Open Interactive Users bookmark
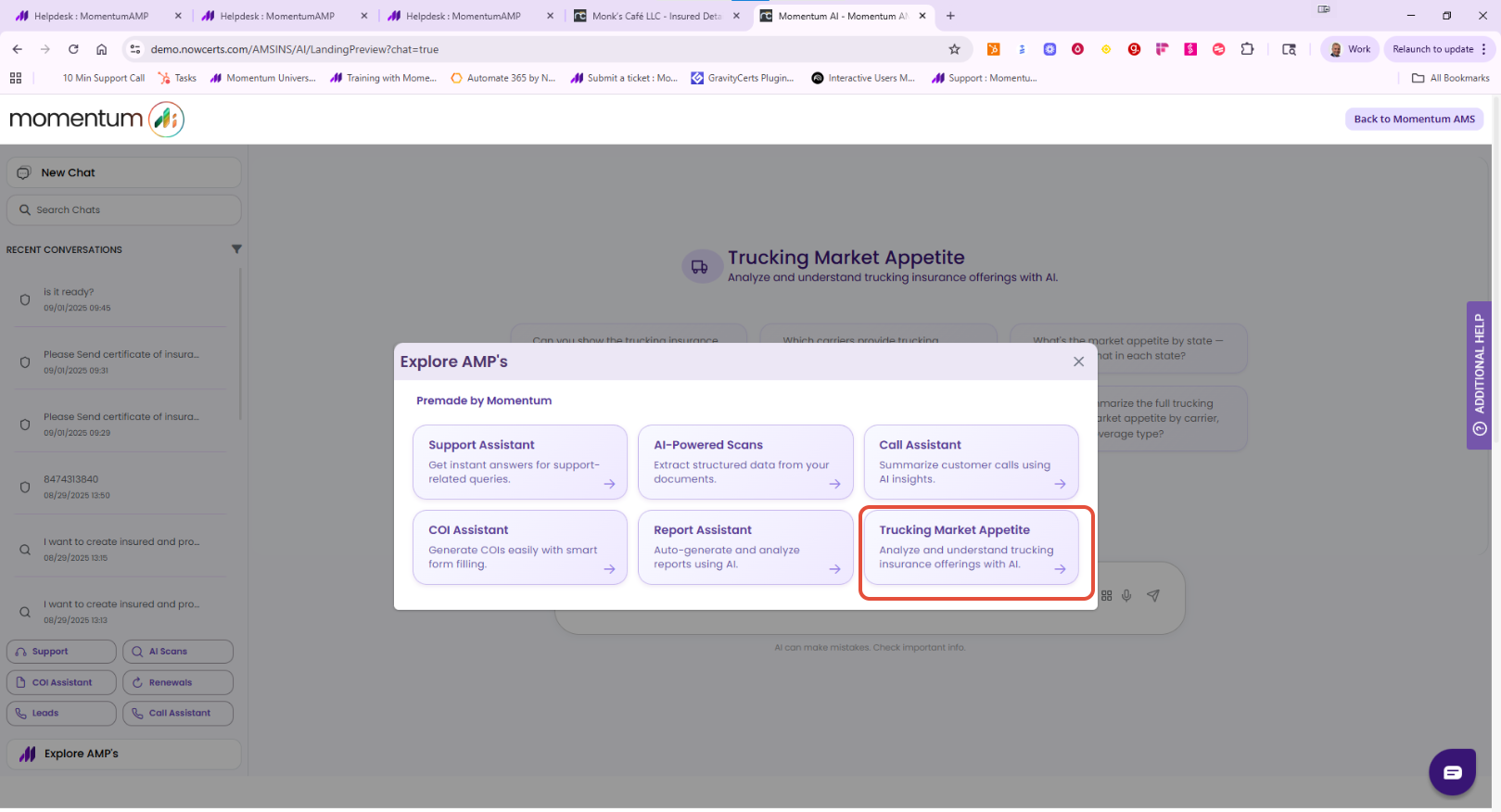Screen dimensions: 1501x812 pyautogui.click(x=863, y=78)
